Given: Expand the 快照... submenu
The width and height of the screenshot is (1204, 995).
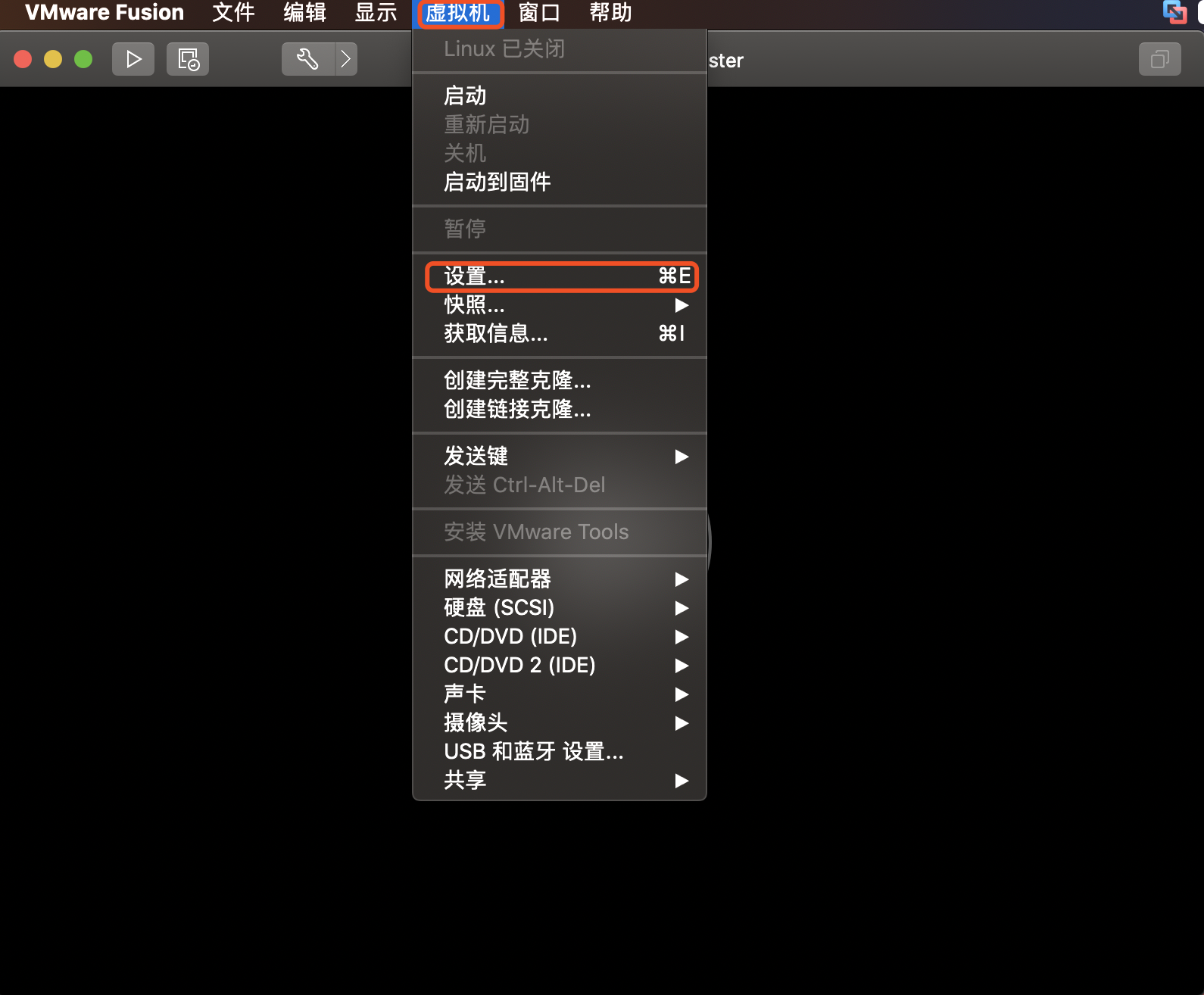Looking at the screenshot, I should pyautogui.click(x=560, y=305).
